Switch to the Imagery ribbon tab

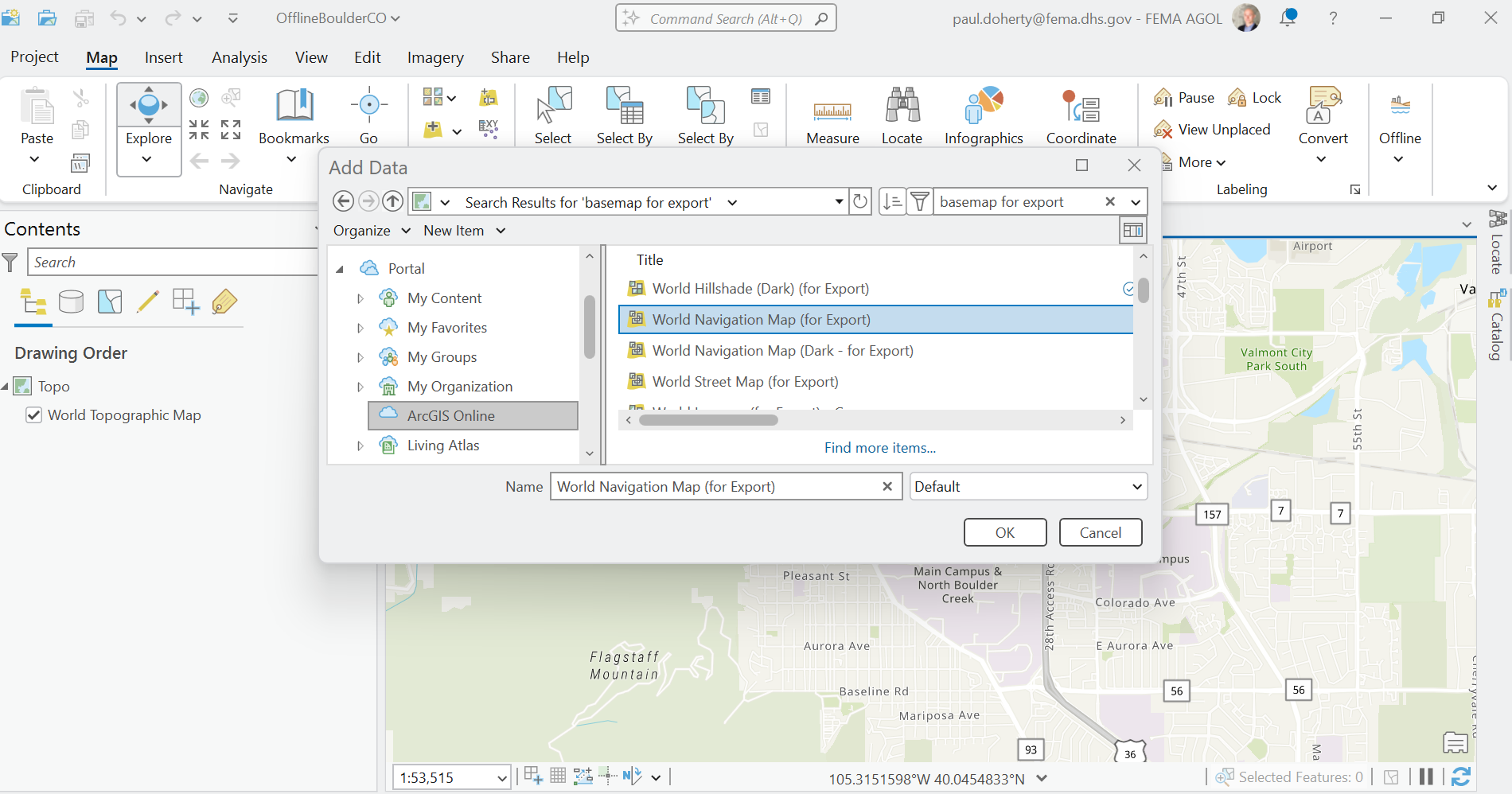435,57
